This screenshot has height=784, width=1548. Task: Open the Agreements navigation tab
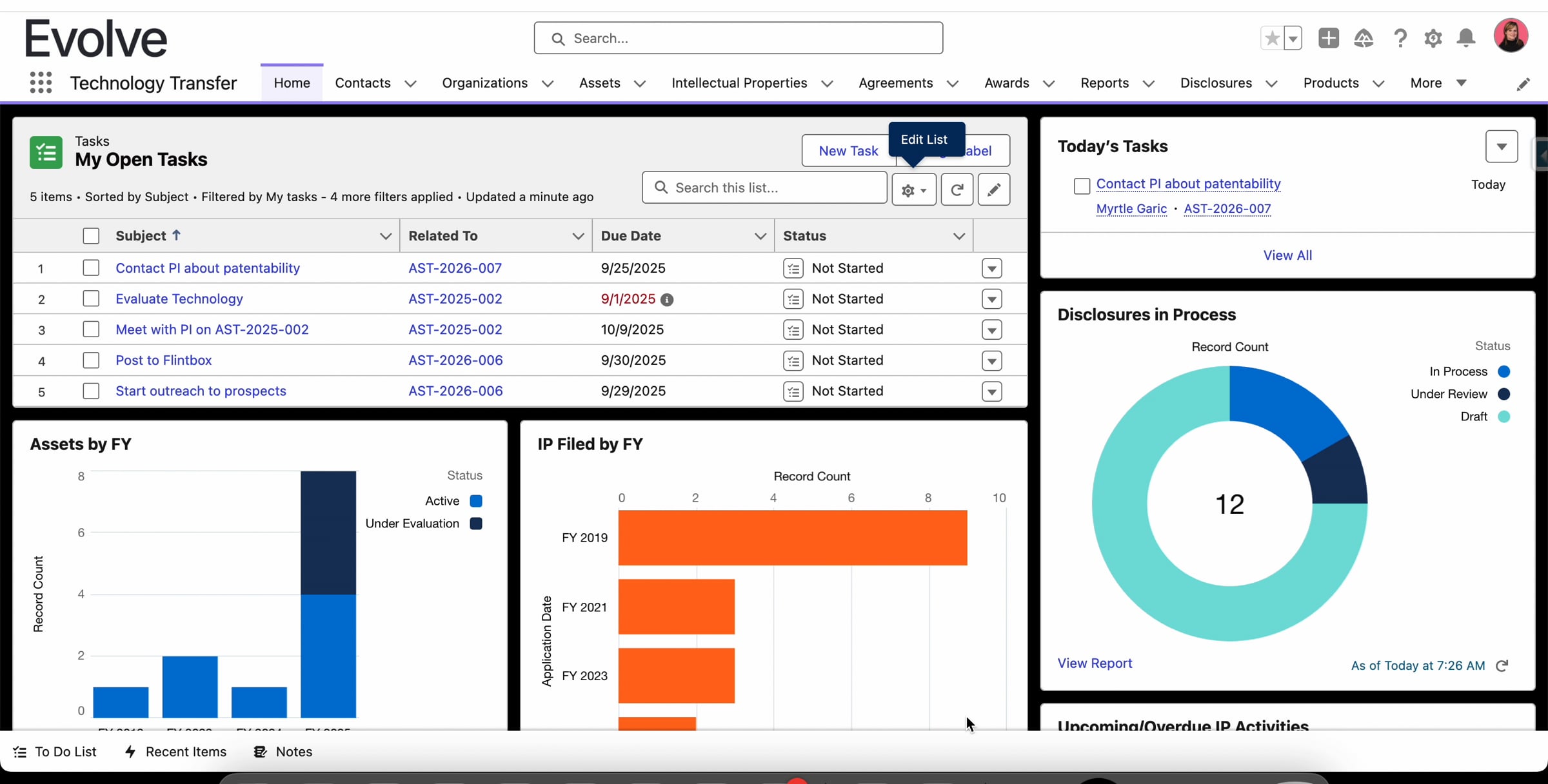point(895,83)
